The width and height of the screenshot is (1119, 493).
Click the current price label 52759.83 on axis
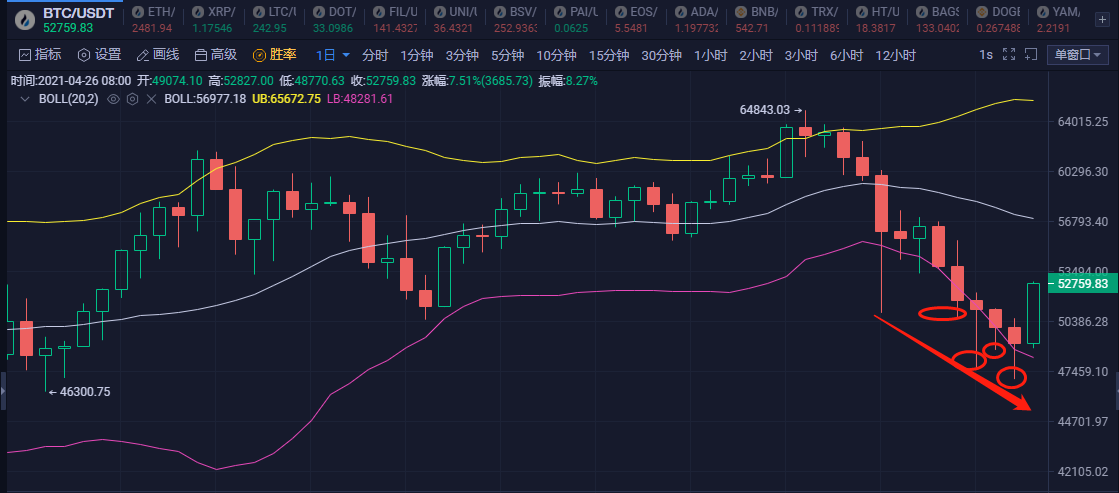1081,284
